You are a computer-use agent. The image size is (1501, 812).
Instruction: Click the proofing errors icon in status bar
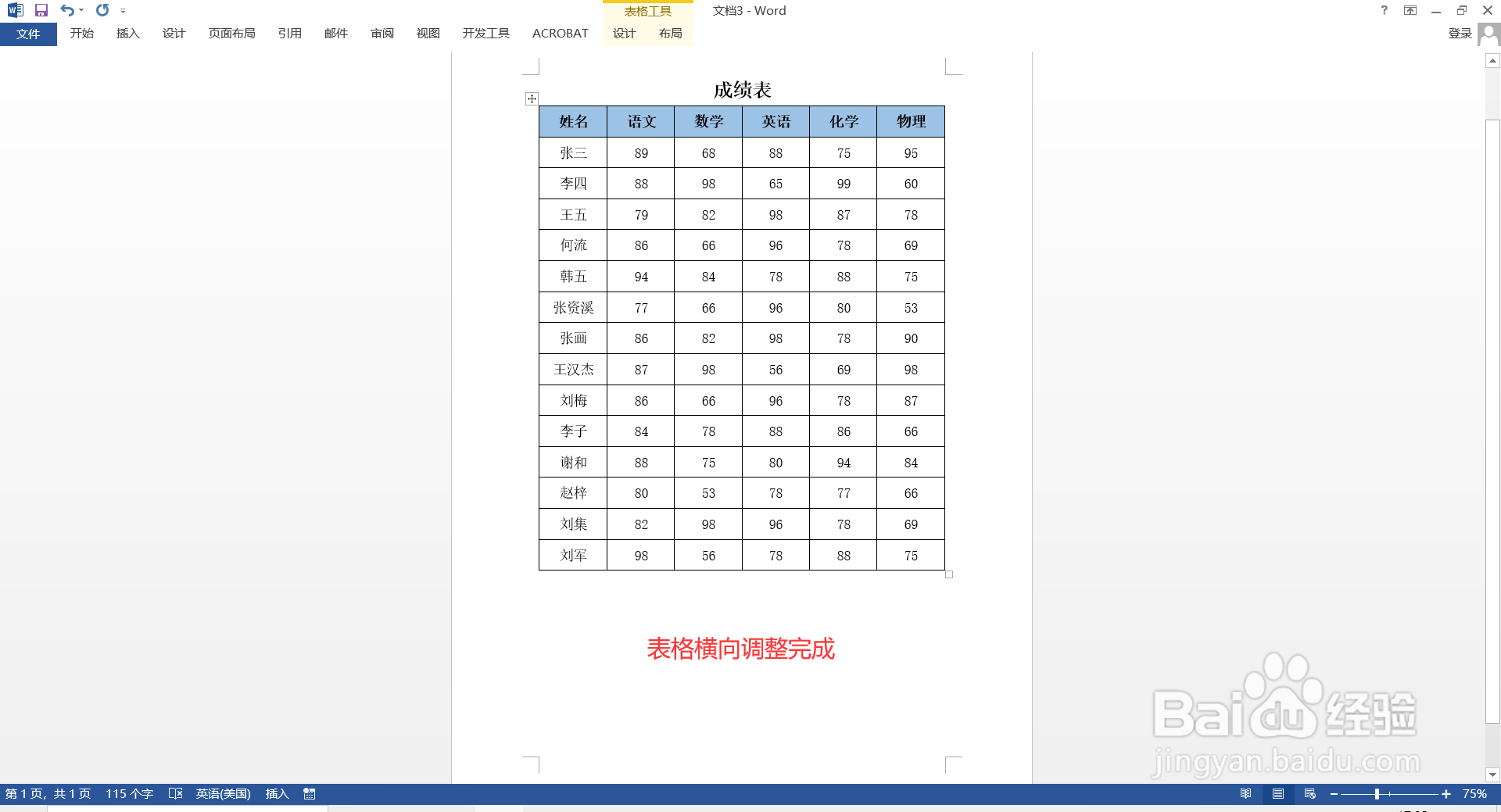click(176, 794)
